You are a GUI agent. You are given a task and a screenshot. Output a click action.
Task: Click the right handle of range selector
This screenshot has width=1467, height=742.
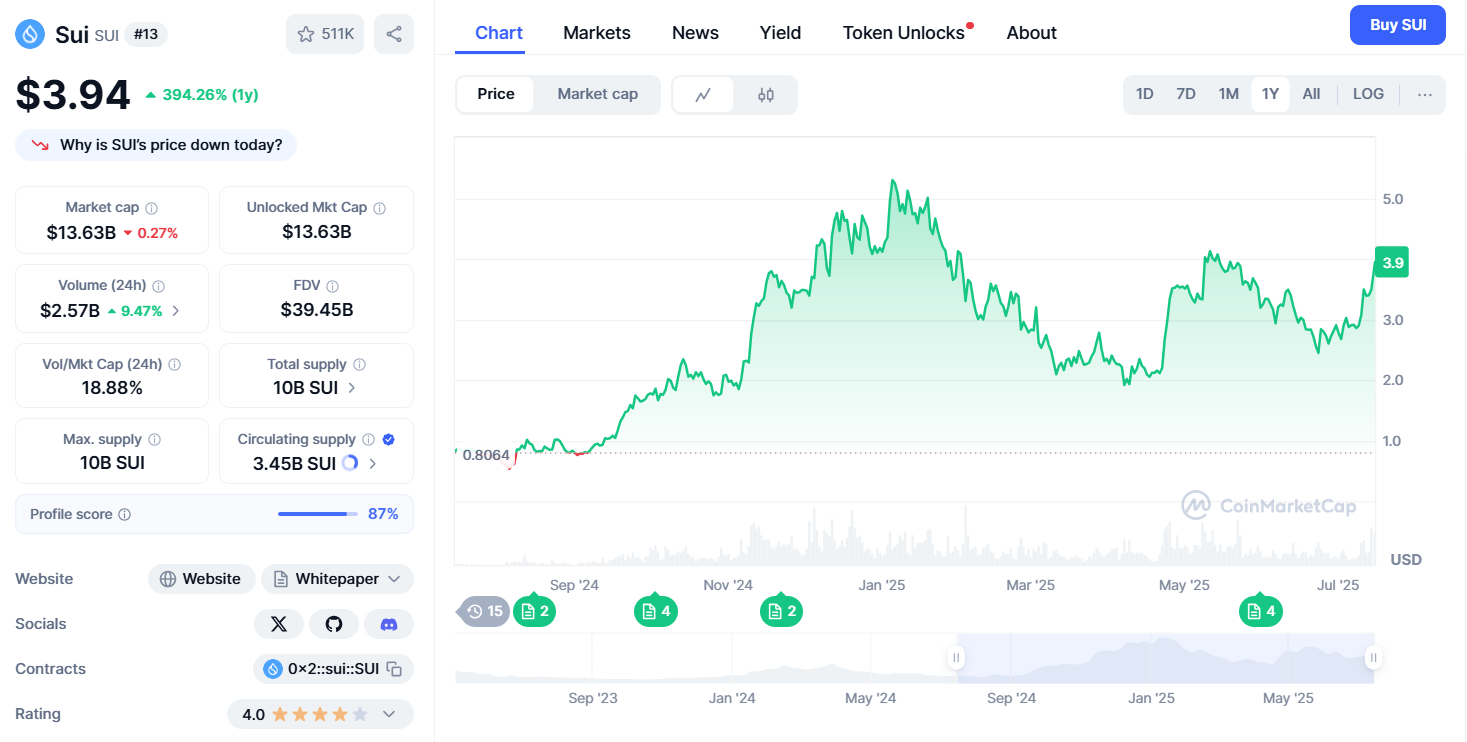click(1374, 657)
